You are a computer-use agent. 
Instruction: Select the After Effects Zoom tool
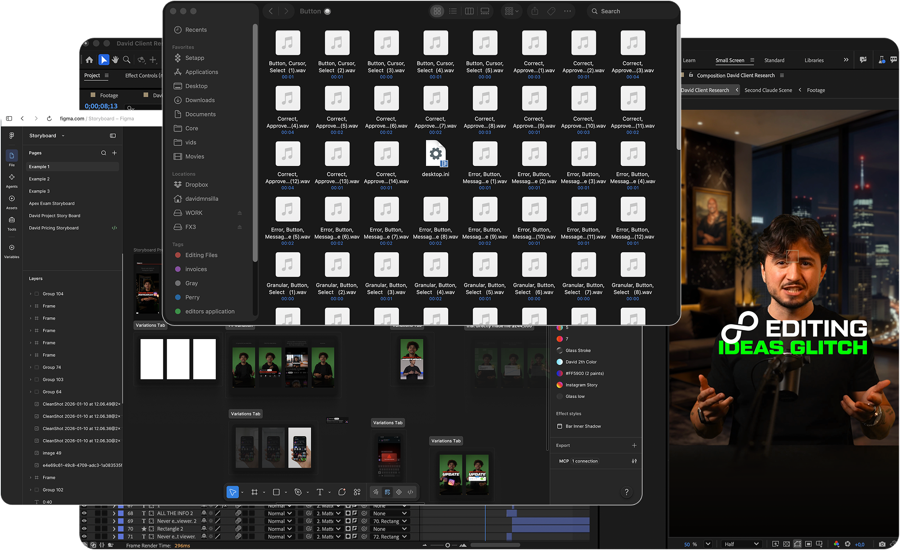tap(126, 60)
